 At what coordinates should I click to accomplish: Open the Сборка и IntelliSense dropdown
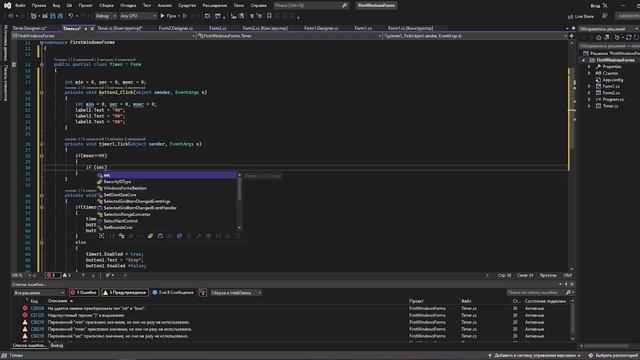(x=236, y=293)
